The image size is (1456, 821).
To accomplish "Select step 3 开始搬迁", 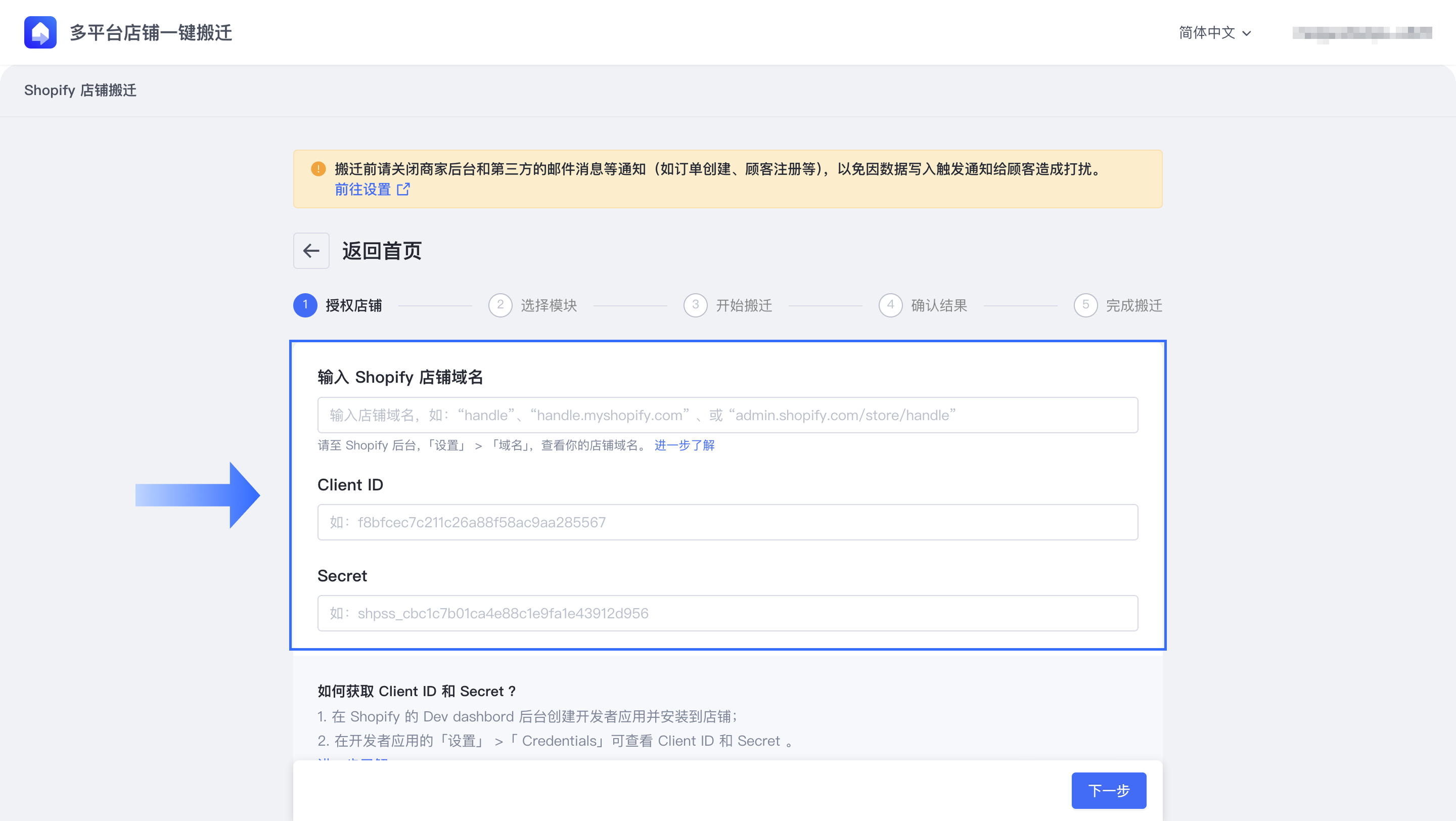I will (728, 306).
